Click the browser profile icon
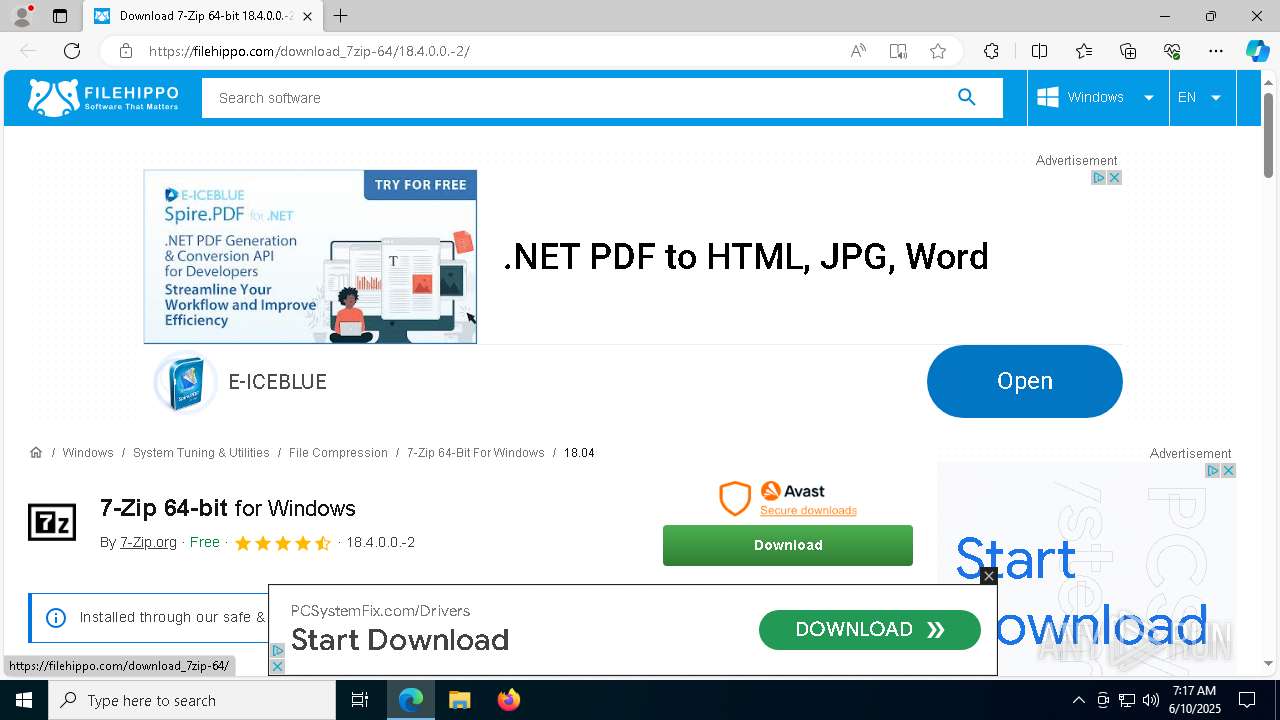Image resolution: width=1280 pixels, height=720 pixels. pyautogui.click(x=22, y=16)
